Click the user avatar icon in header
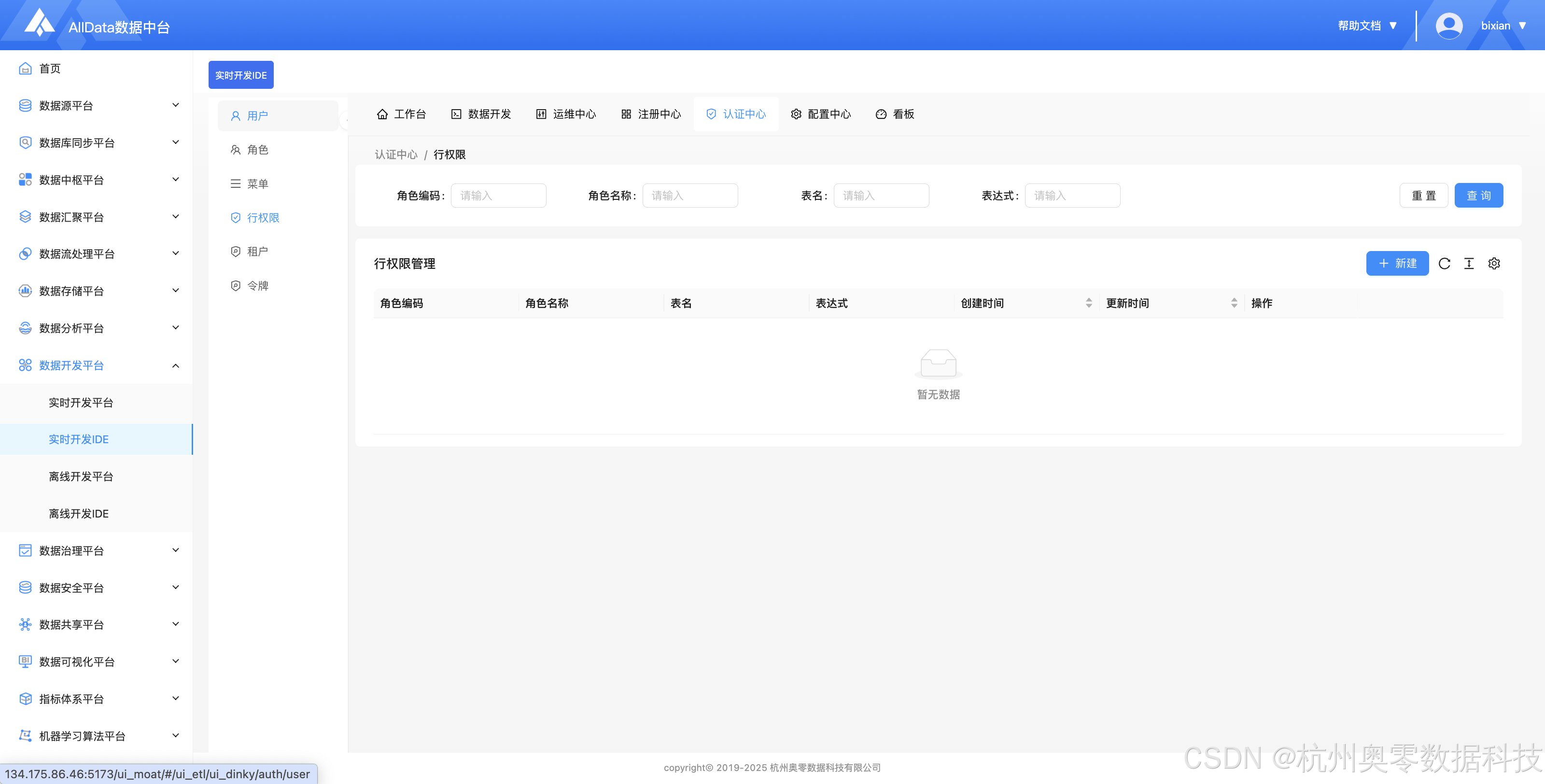The width and height of the screenshot is (1545, 784). click(x=1448, y=26)
